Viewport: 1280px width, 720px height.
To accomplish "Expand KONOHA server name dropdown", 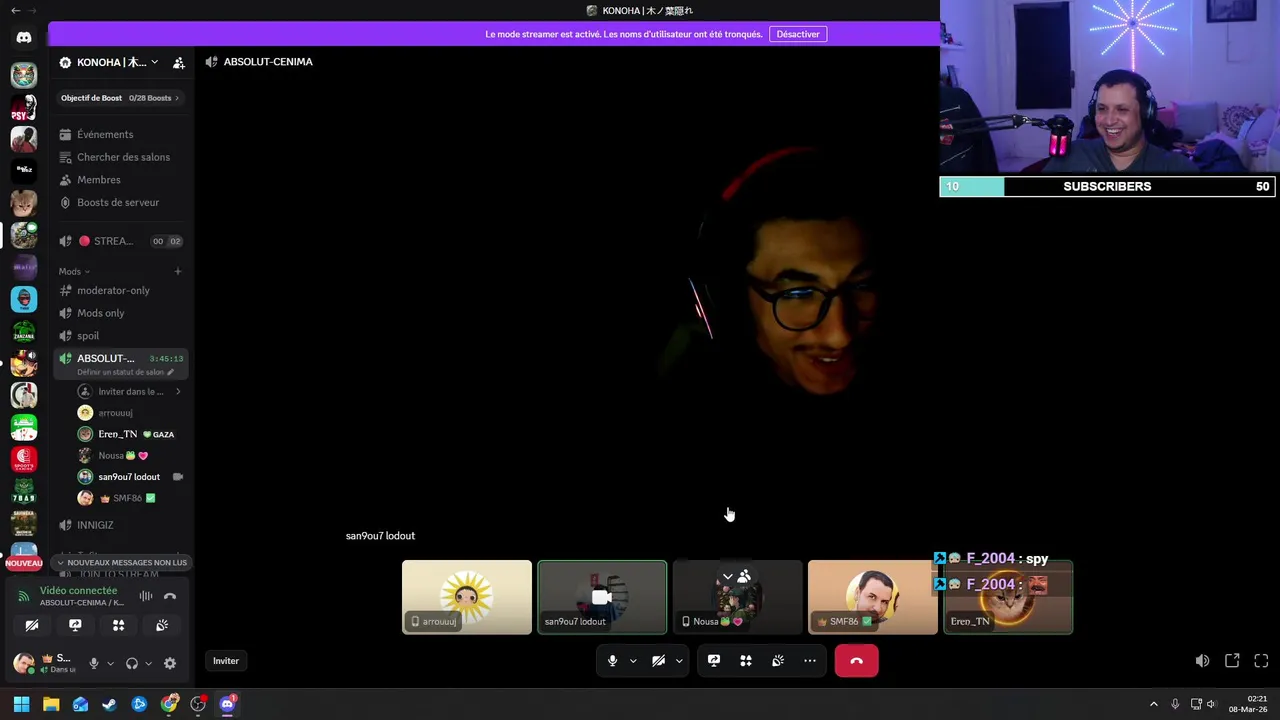I will 154,62.
